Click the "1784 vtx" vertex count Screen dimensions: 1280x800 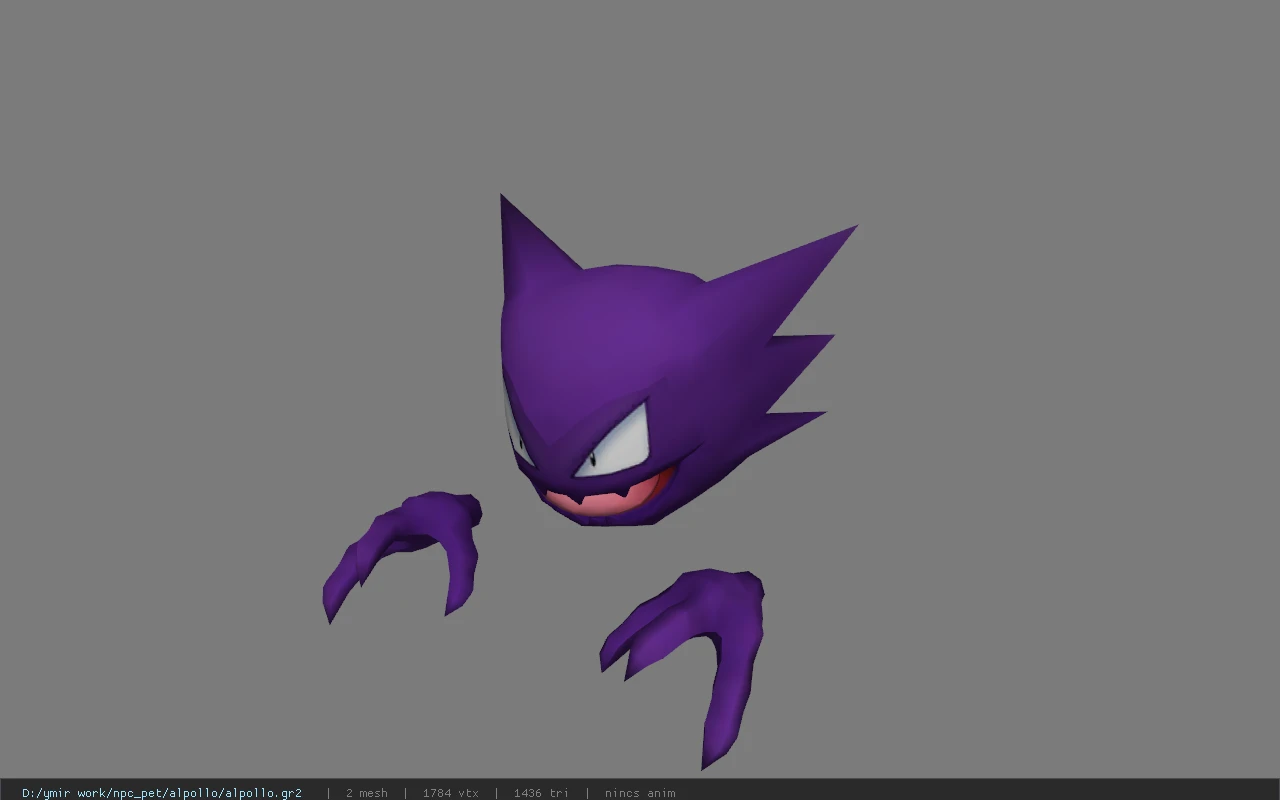tap(450, 793)
